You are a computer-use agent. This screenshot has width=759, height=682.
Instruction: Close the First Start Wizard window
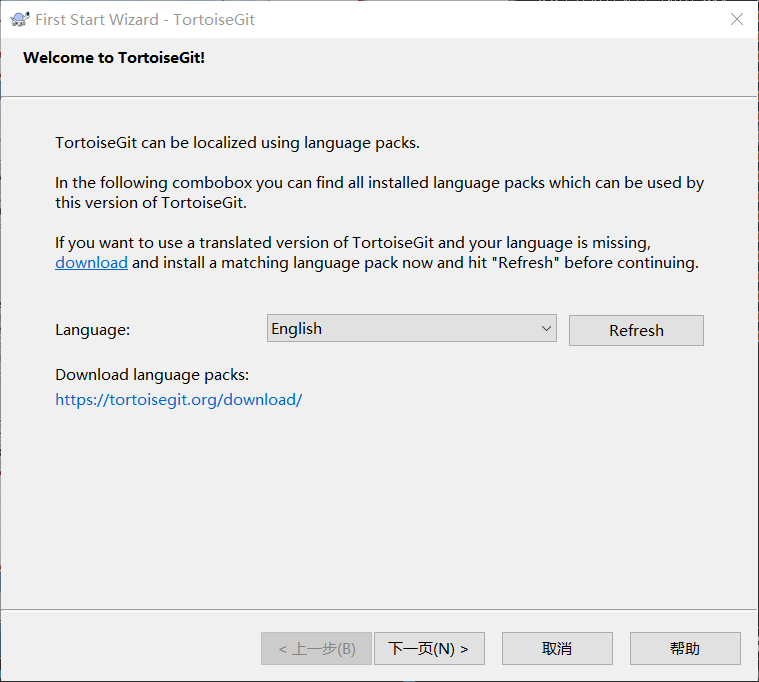[737, 19]
